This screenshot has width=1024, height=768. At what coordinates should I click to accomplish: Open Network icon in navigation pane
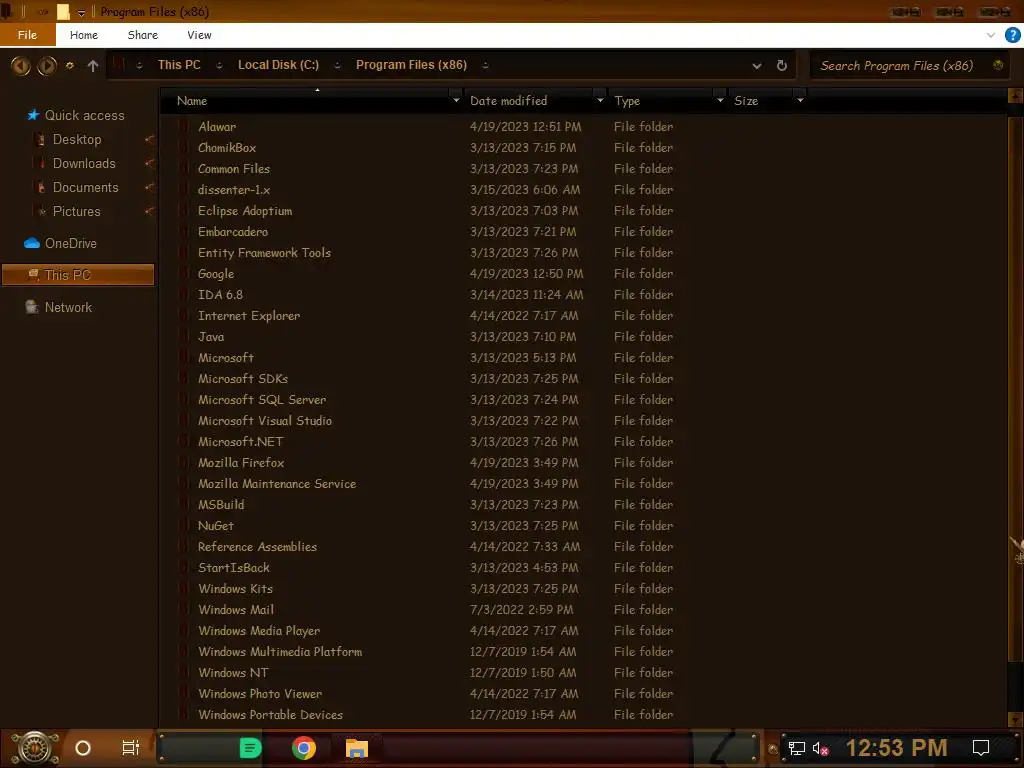(x=32, y=308)
